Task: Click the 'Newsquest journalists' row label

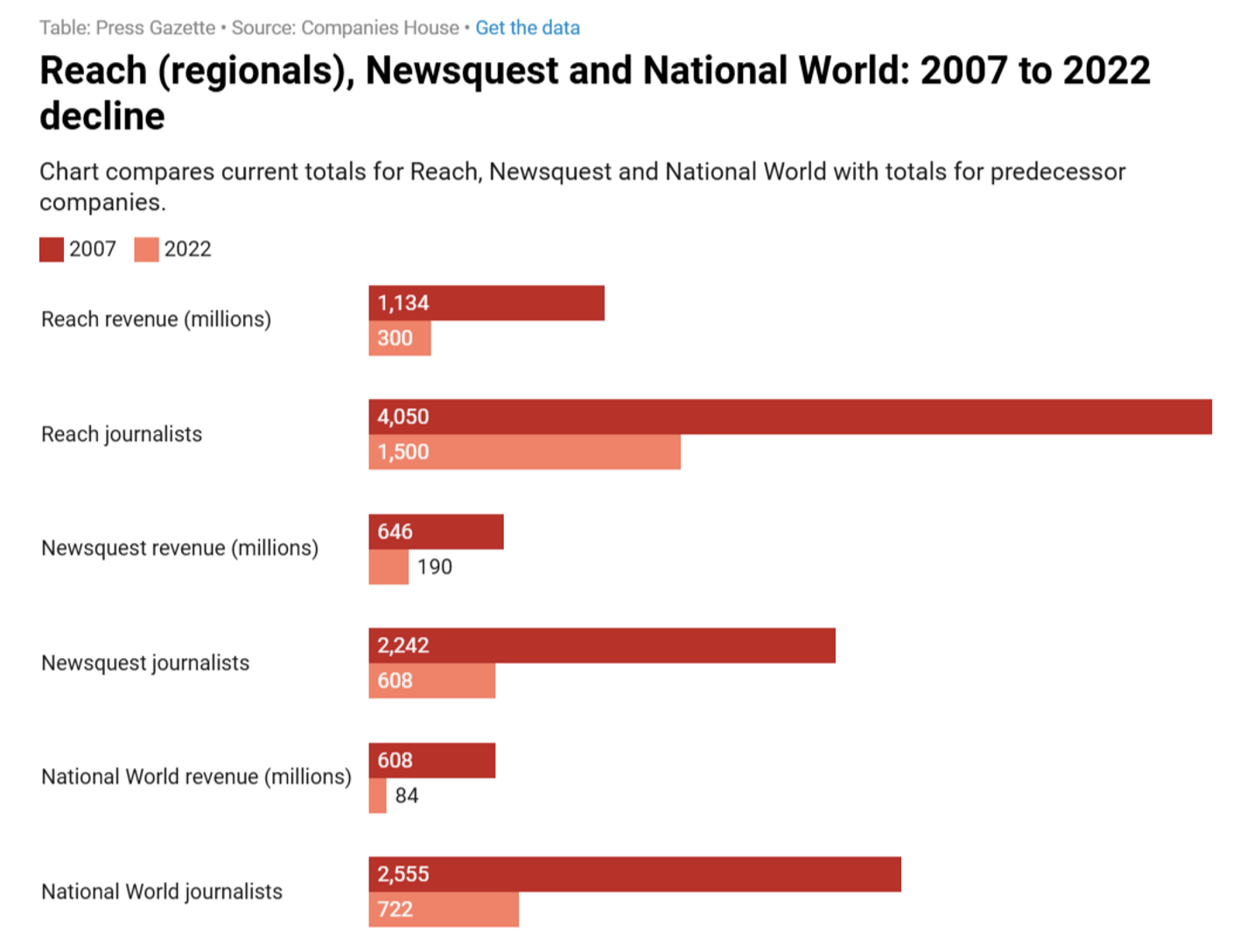Action: coord(145,663)
